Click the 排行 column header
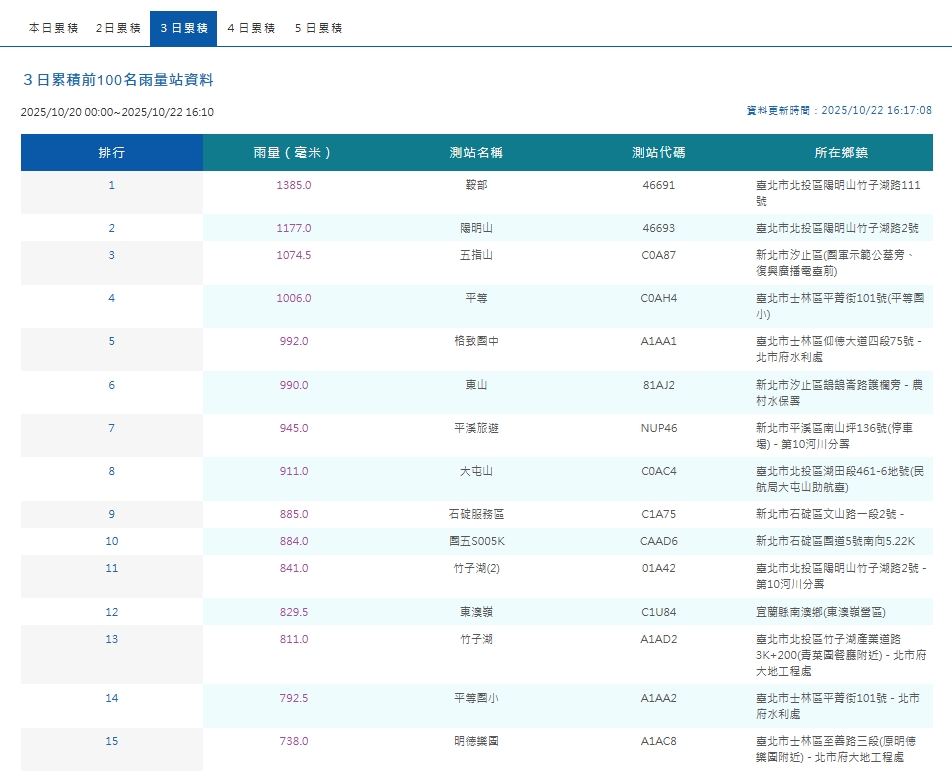 (x=112, y=152)
